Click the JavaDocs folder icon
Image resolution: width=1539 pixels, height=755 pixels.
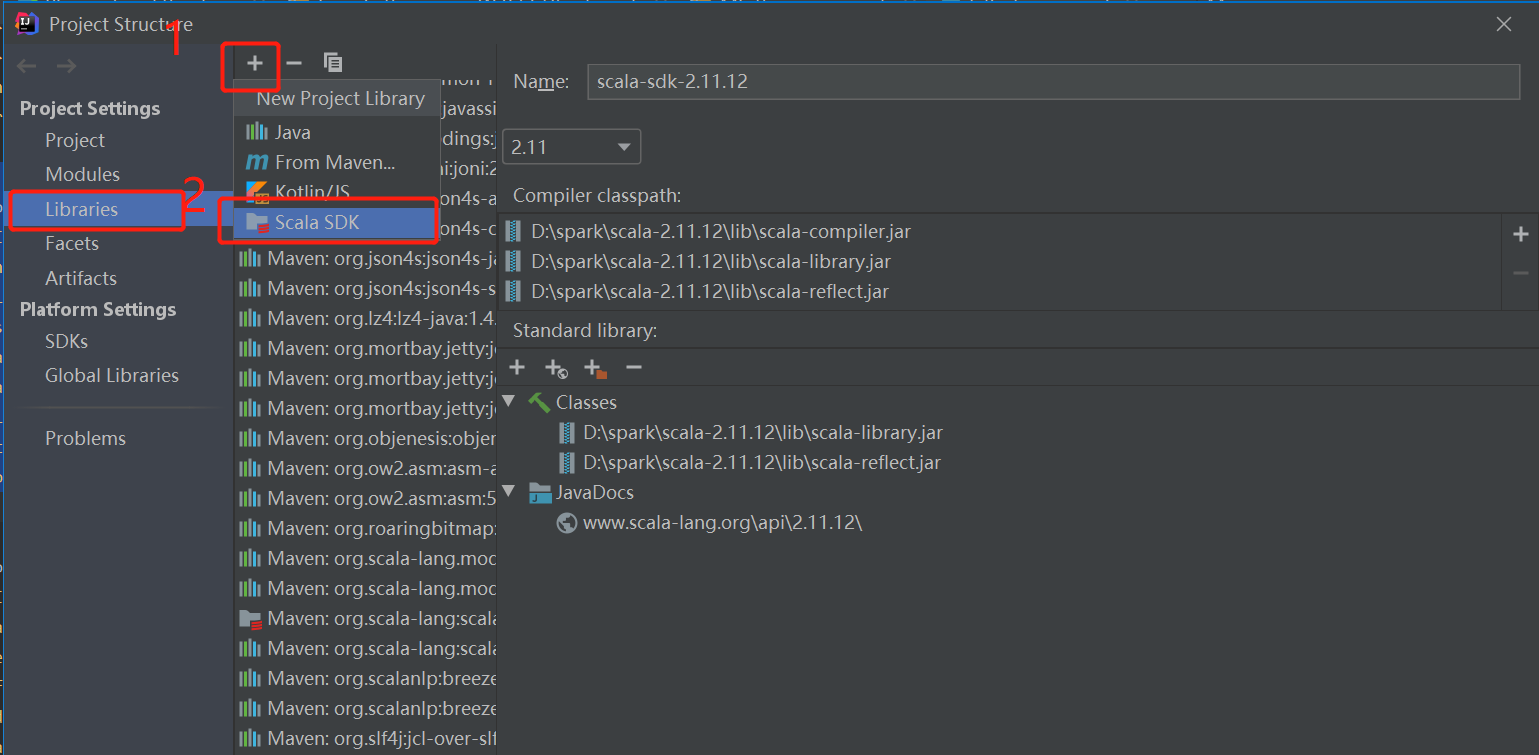click(540, 492)
